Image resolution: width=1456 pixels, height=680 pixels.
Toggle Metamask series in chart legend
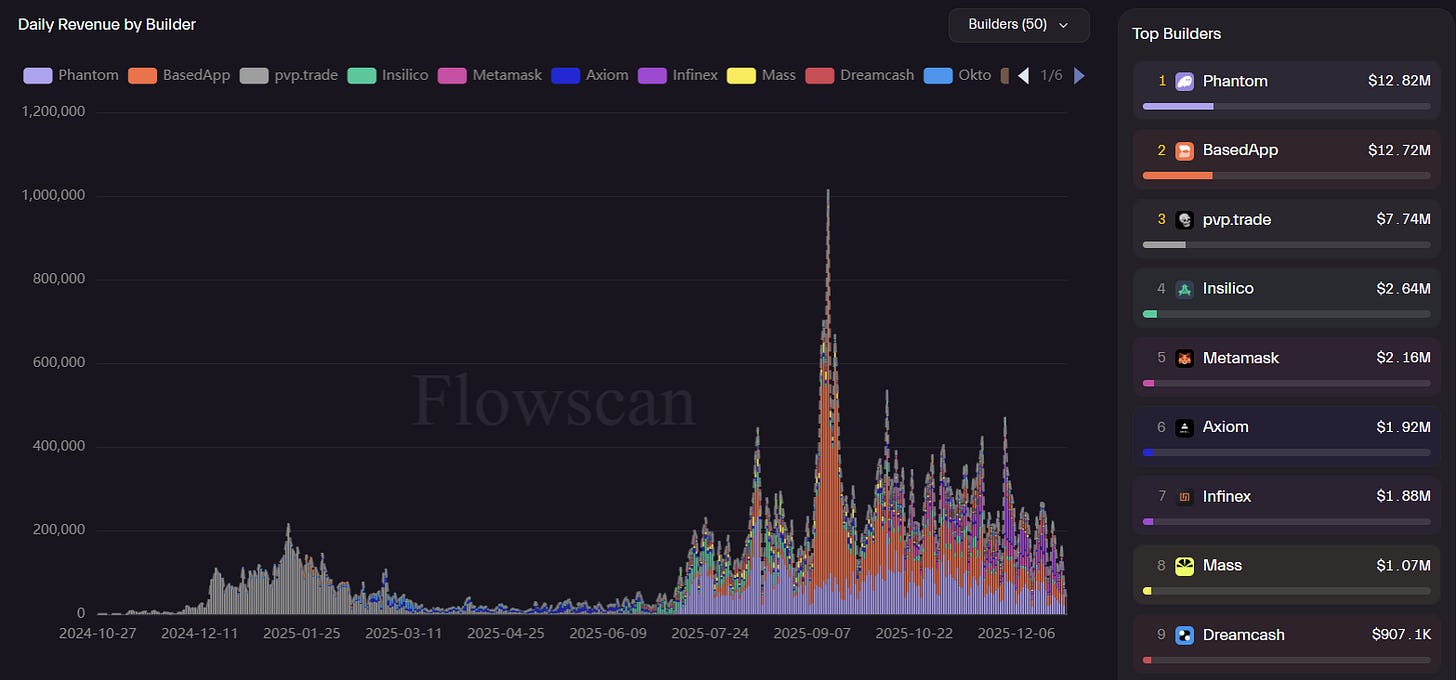click(x=490, y=75)
